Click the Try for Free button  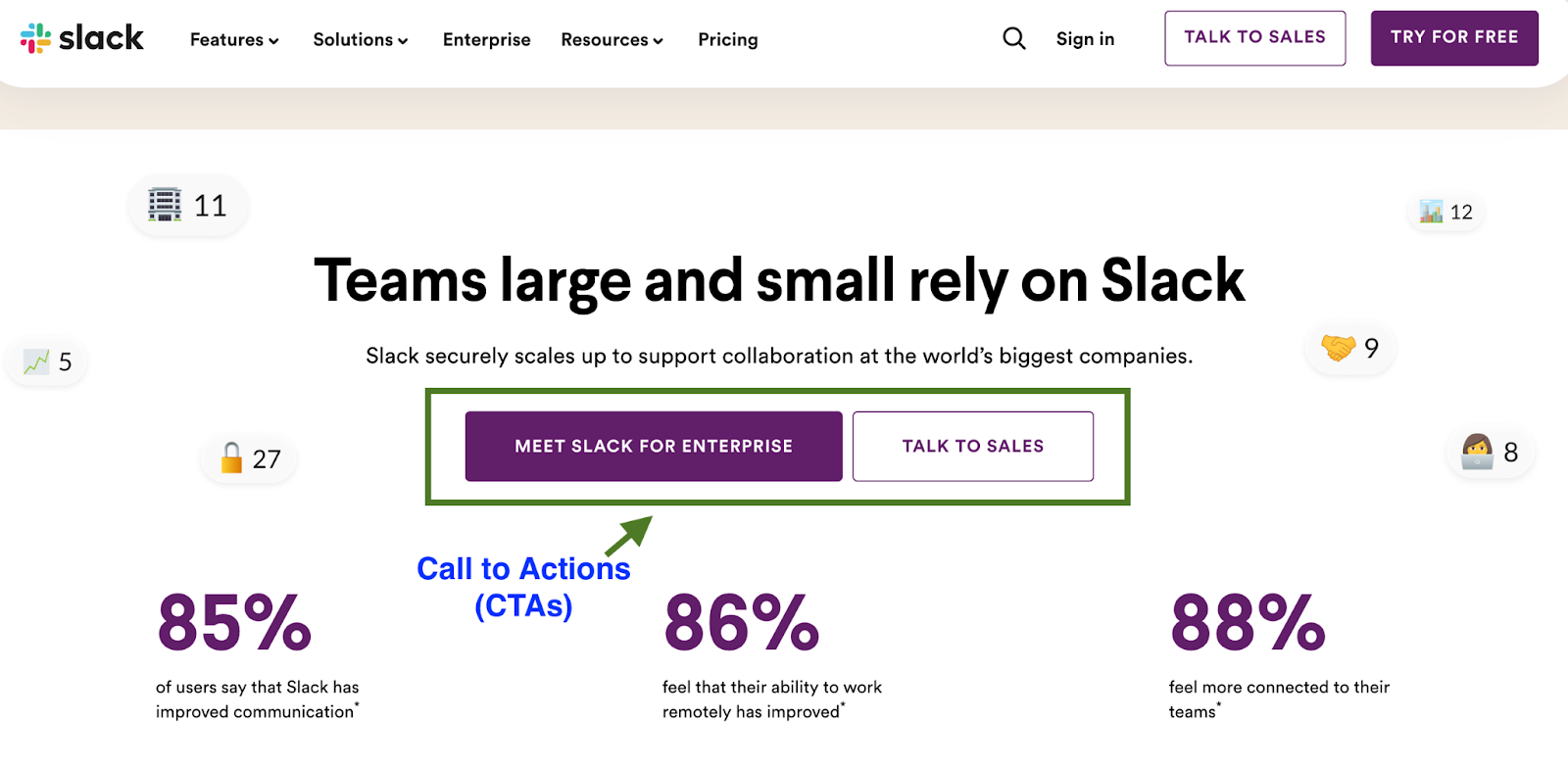(x=1454, y=37)
